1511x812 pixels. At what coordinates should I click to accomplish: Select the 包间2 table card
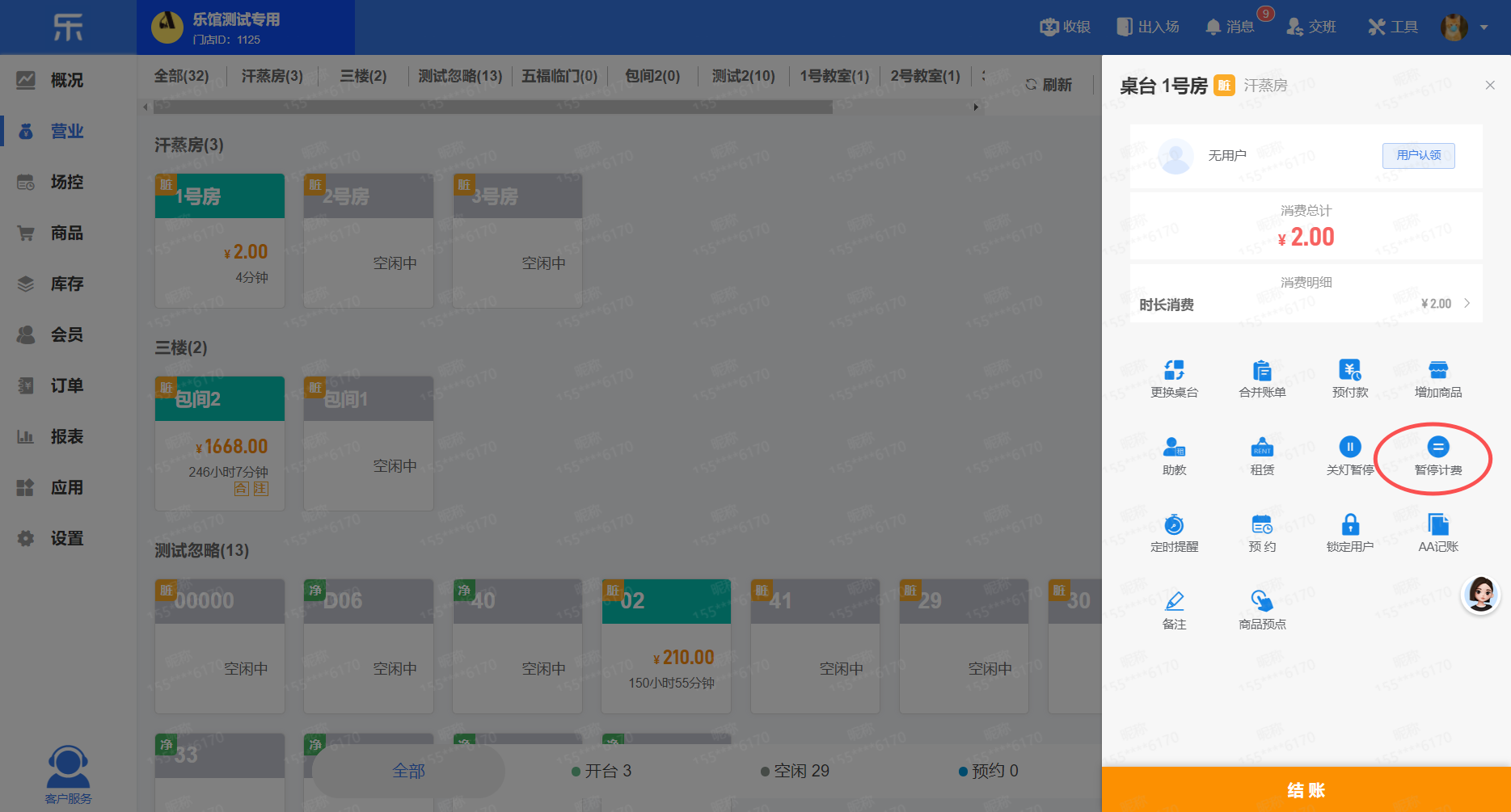point(220,443)
